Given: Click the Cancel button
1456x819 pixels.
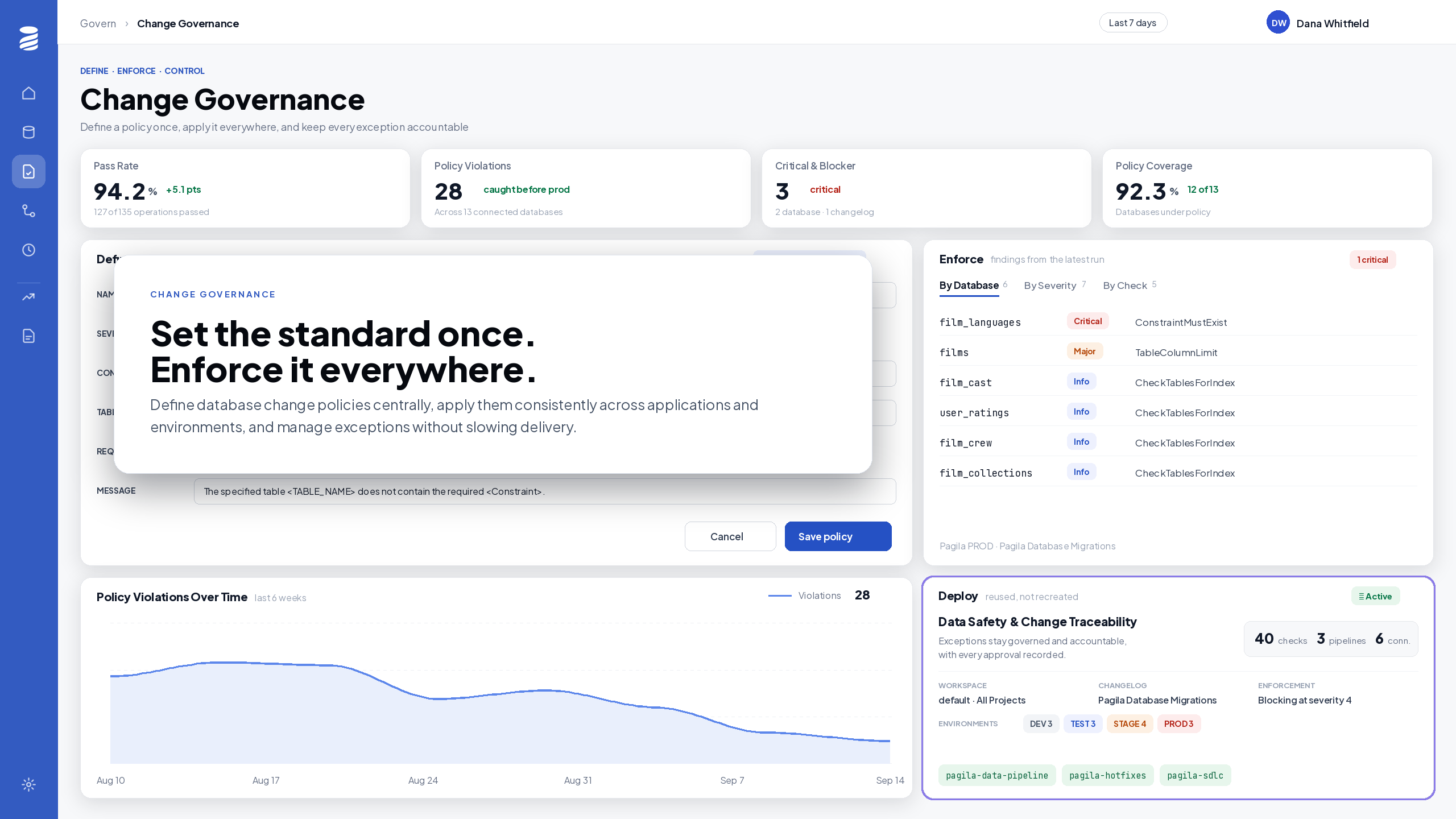Looking at the screenshot, I should [x=730, y=536].
